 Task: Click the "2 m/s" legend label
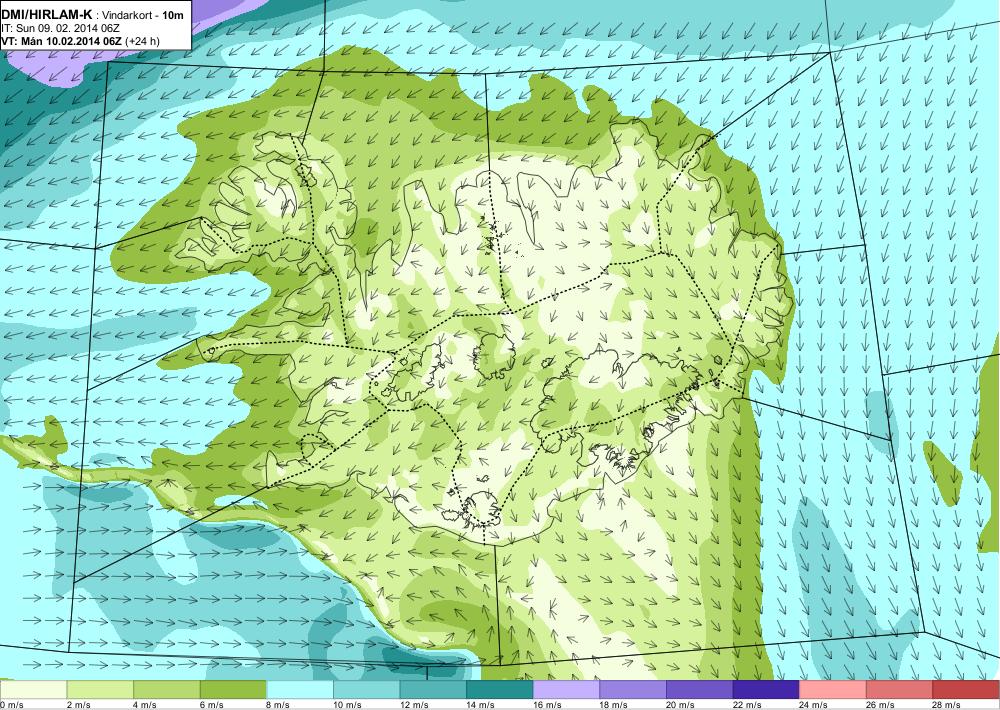78,705
